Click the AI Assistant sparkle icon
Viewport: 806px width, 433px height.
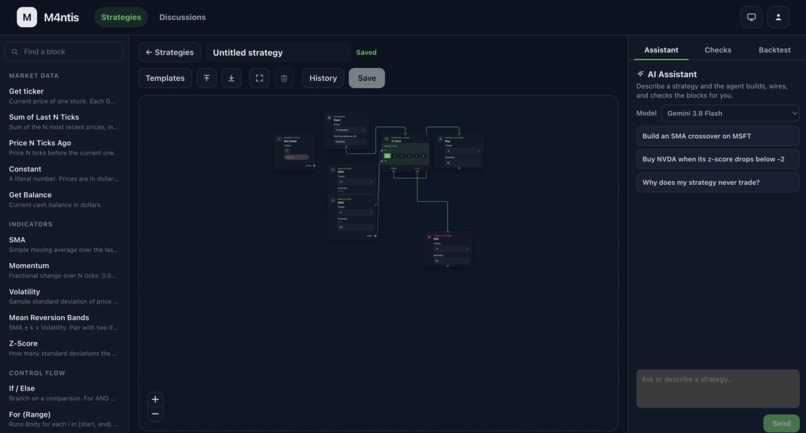(640, 74)
